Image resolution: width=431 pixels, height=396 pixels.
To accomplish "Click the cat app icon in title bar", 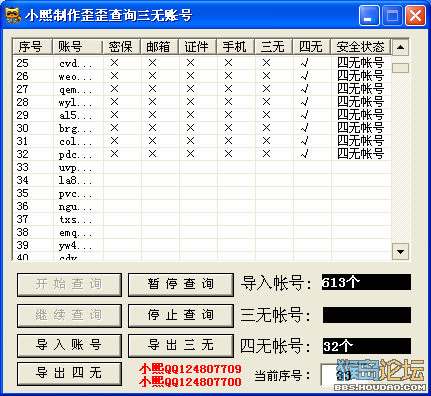I will point(13,15).
